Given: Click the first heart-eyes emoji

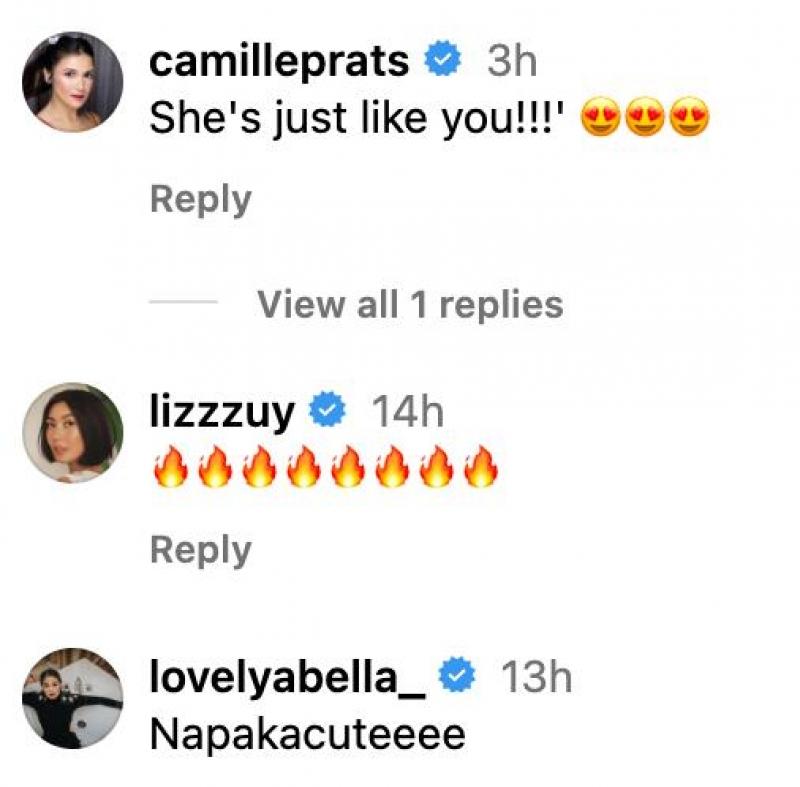Looking at the screenshot, I should (601, 116).
